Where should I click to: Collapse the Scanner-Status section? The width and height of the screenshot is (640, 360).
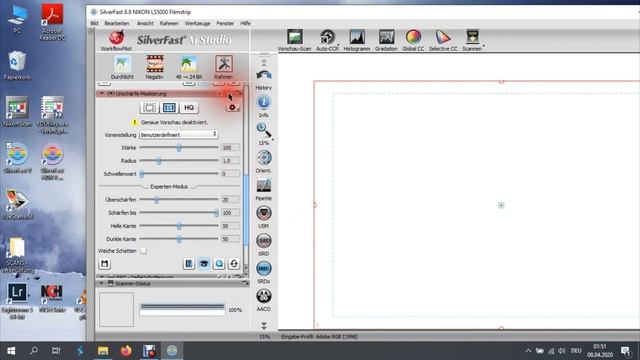click(x=102, y=283)
